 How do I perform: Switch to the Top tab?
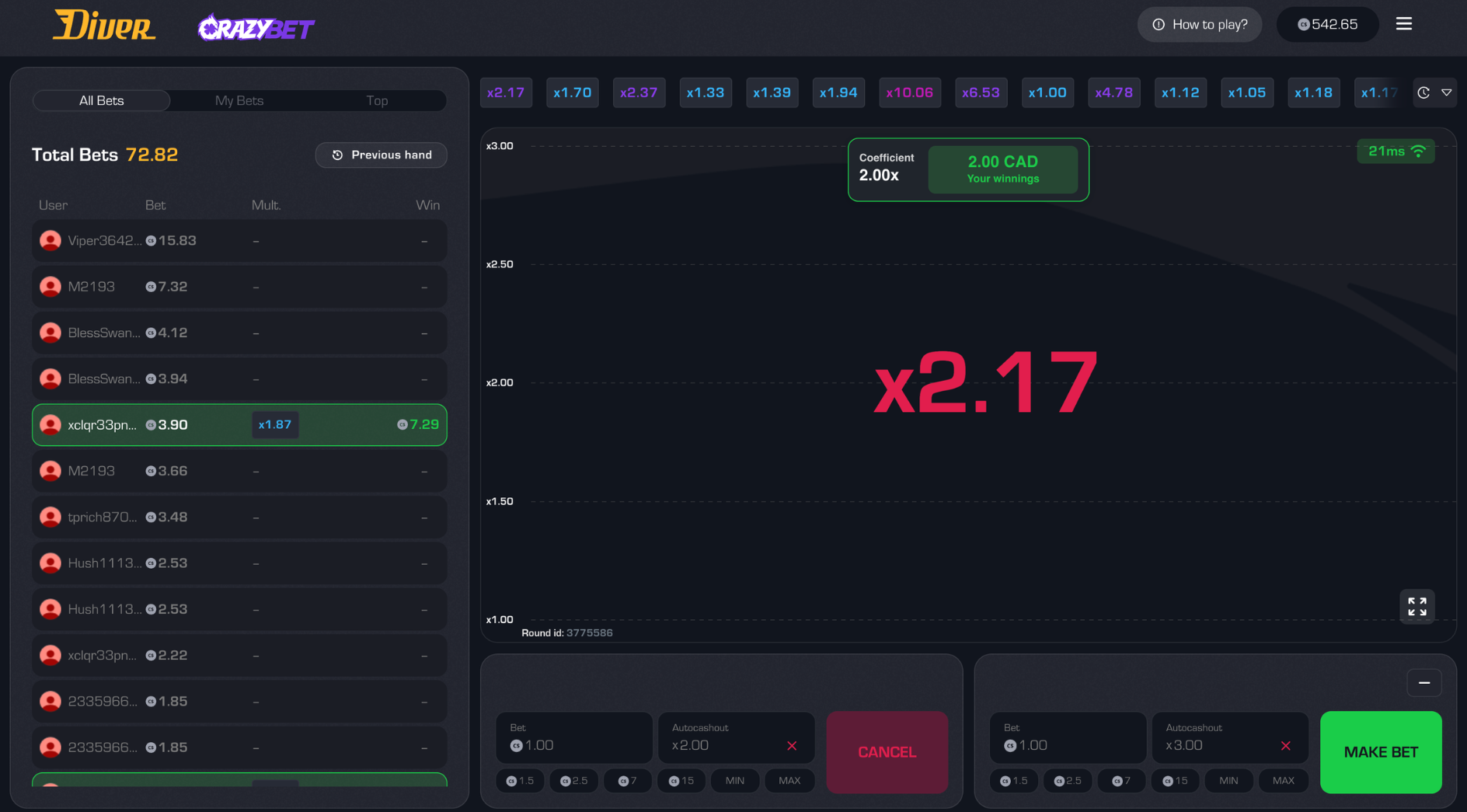pyautogui.click(x=377, y=101)
